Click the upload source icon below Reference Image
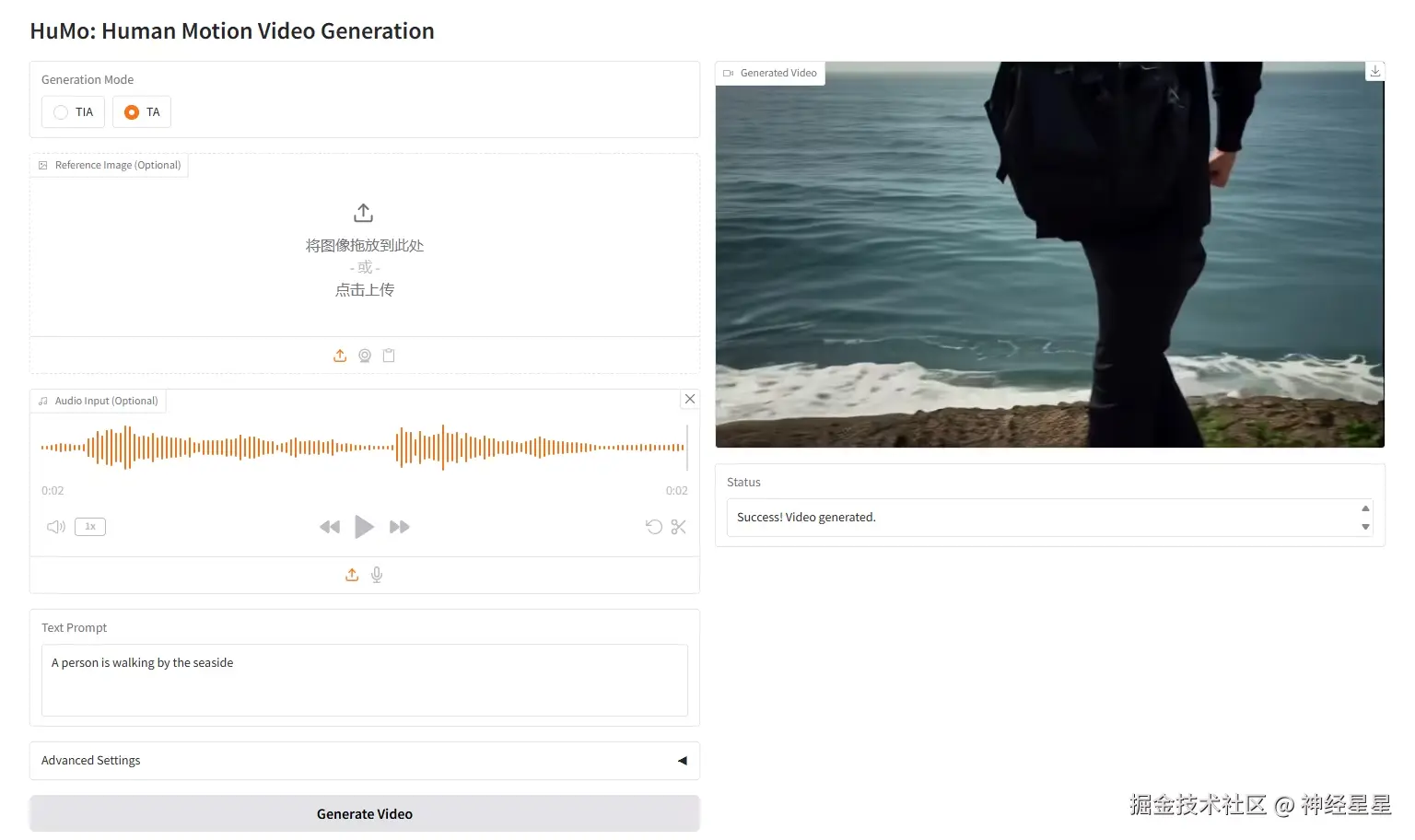1415x840 pixels. pyautogui.click(x=340, y=356)
